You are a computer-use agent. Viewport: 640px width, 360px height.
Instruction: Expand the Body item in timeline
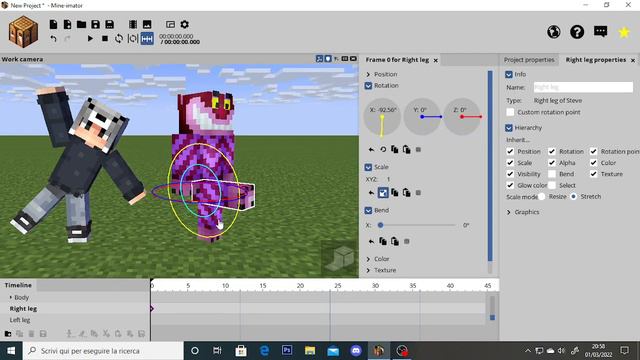(x=11, y=297)
